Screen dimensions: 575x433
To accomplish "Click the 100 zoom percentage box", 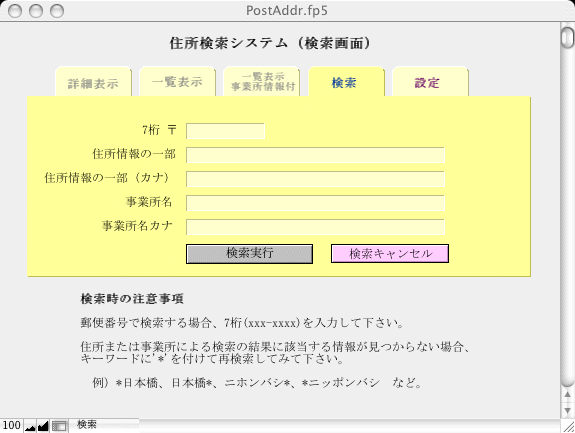I will [11, 426].
